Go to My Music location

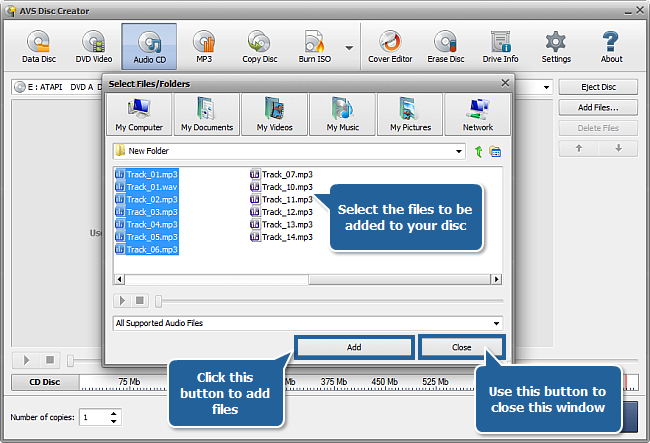coord(342,115)
